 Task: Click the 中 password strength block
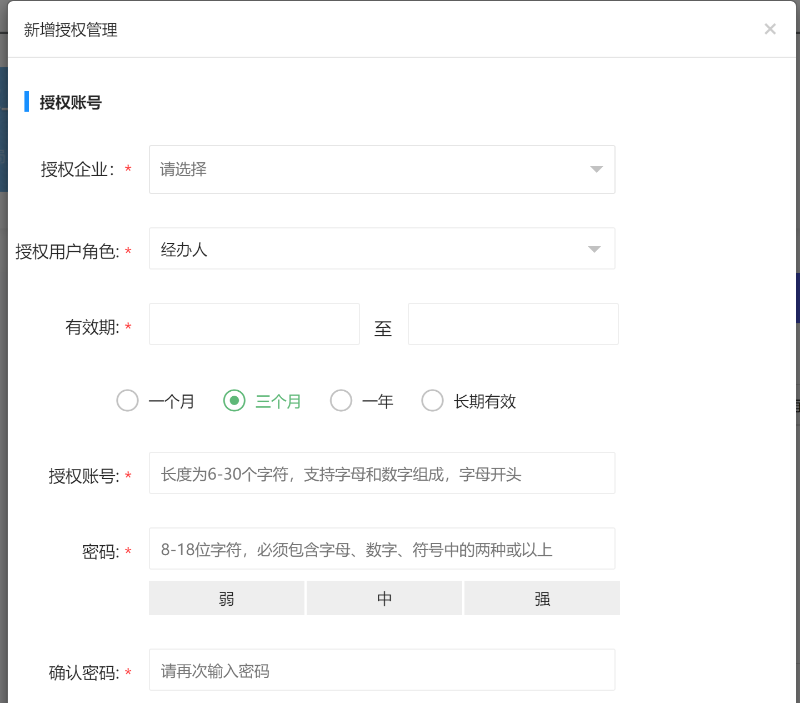point(384,598)
